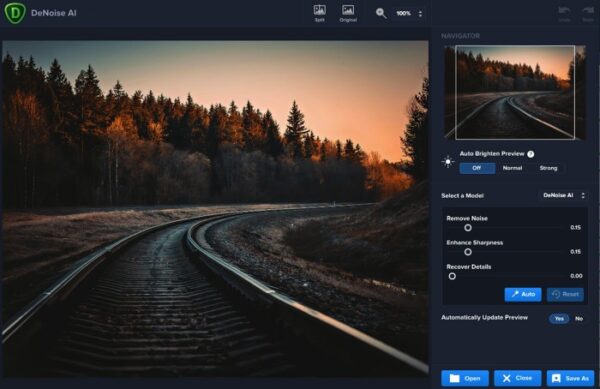
Task: Click the Undo icon
Action: [564, 13]
